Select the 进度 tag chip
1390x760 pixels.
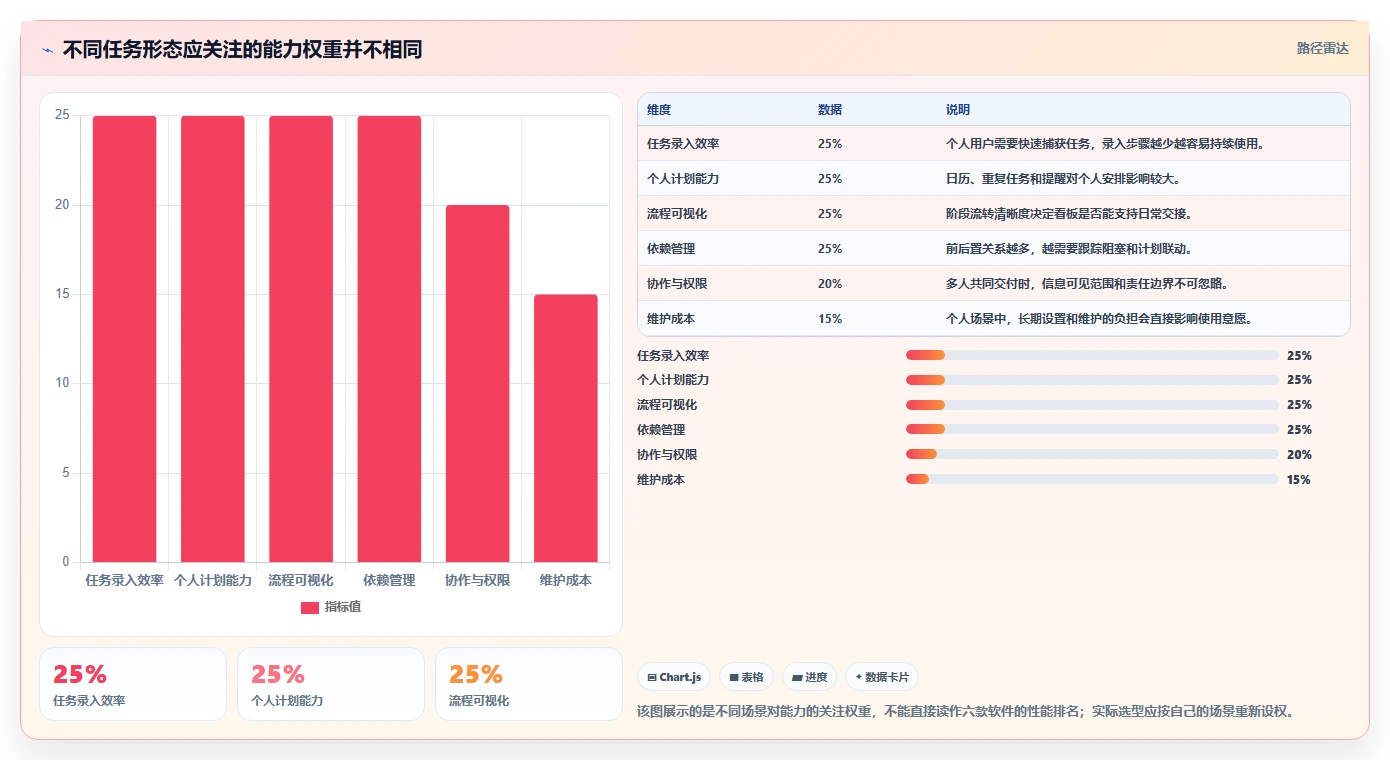pyautogui.click(x=809, y=677)
